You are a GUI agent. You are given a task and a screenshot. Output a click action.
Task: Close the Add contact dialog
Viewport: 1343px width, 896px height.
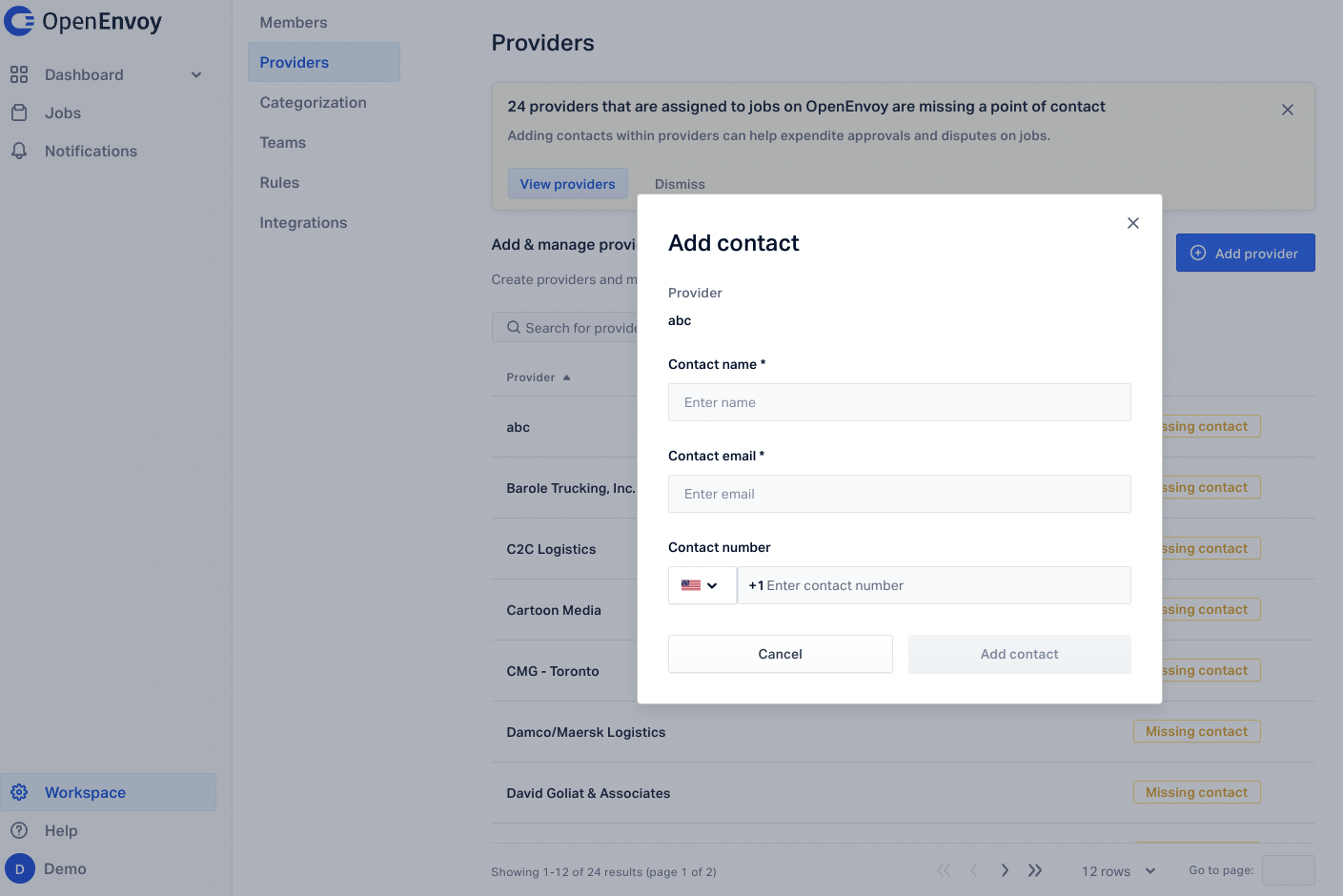(1133, 223)
